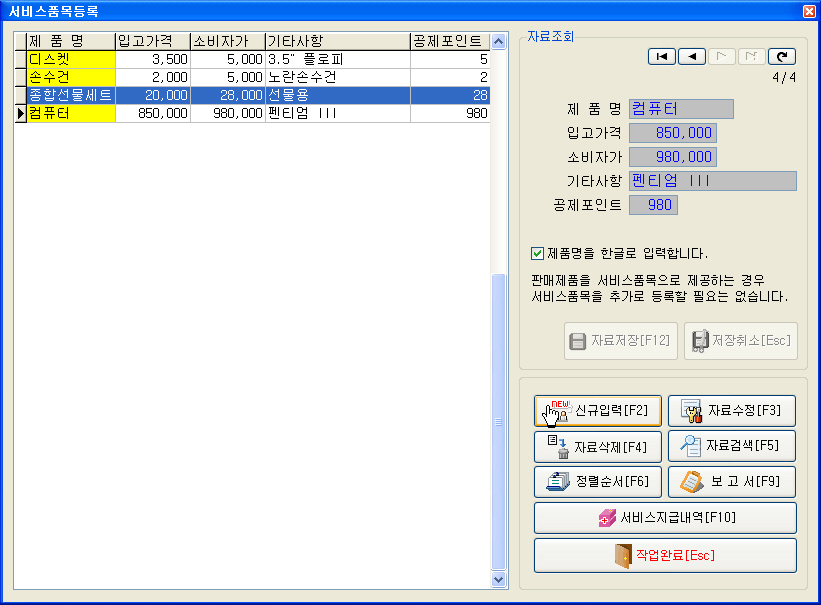Select the 디스켓 row product name
Screen dimensions: 821x605
pos(71,59)
